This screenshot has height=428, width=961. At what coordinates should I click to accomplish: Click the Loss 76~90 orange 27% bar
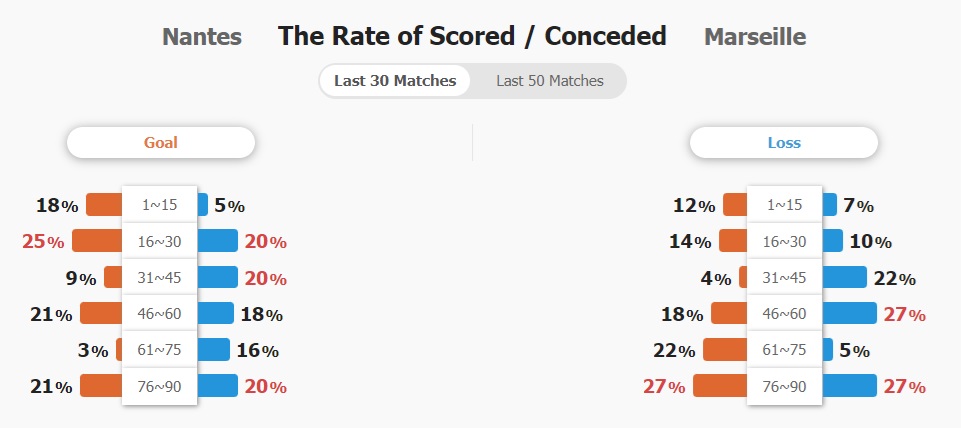coord(720,386)
